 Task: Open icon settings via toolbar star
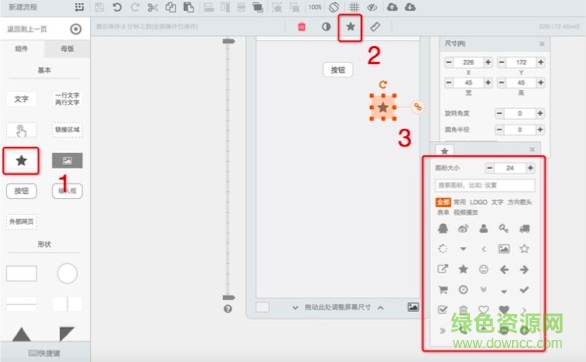[351, 27]
